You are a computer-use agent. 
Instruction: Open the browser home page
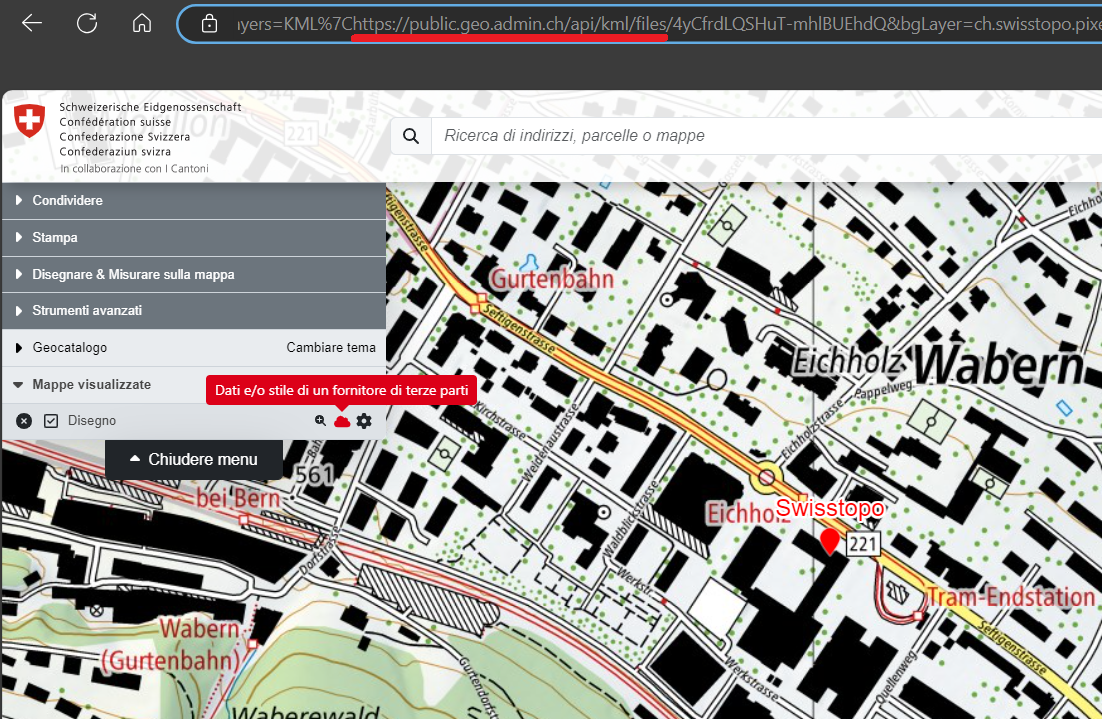coord(142,23)
